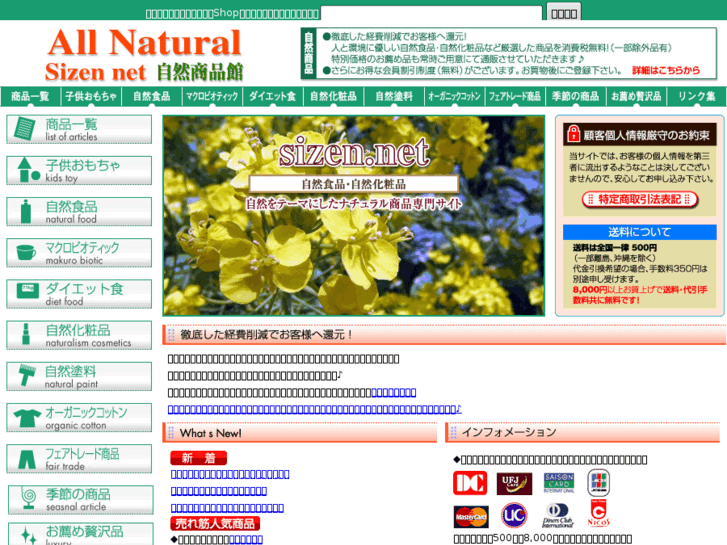This screenshot has width=727, height=545.
Task: Click the Saison Card logo
Action: (x=559, y=483)
